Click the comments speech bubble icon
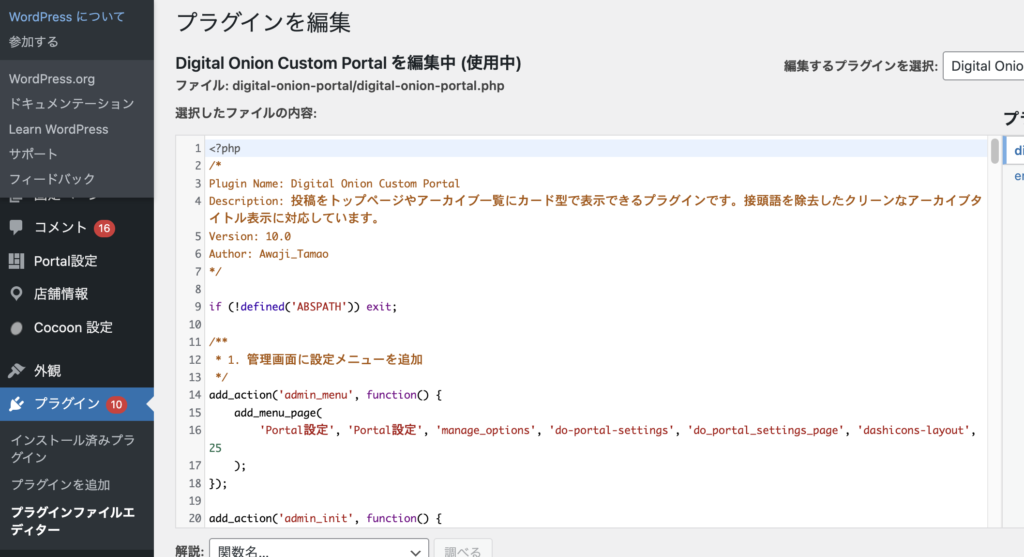1024x557 pixels. 16,228
